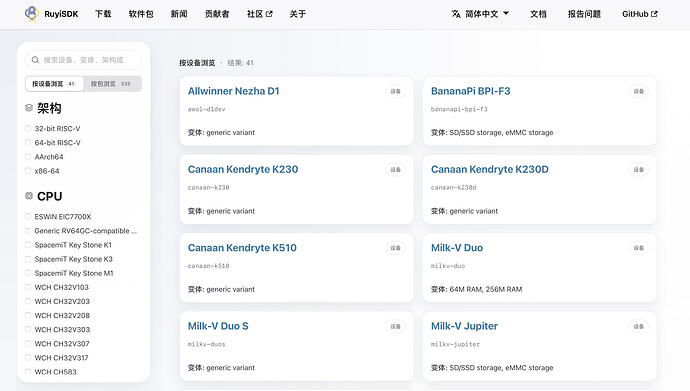This screenshot has width=690, height=391.
Task: Click the device badge on BananaPi BPI-F3 card
Action: point(639,91)
